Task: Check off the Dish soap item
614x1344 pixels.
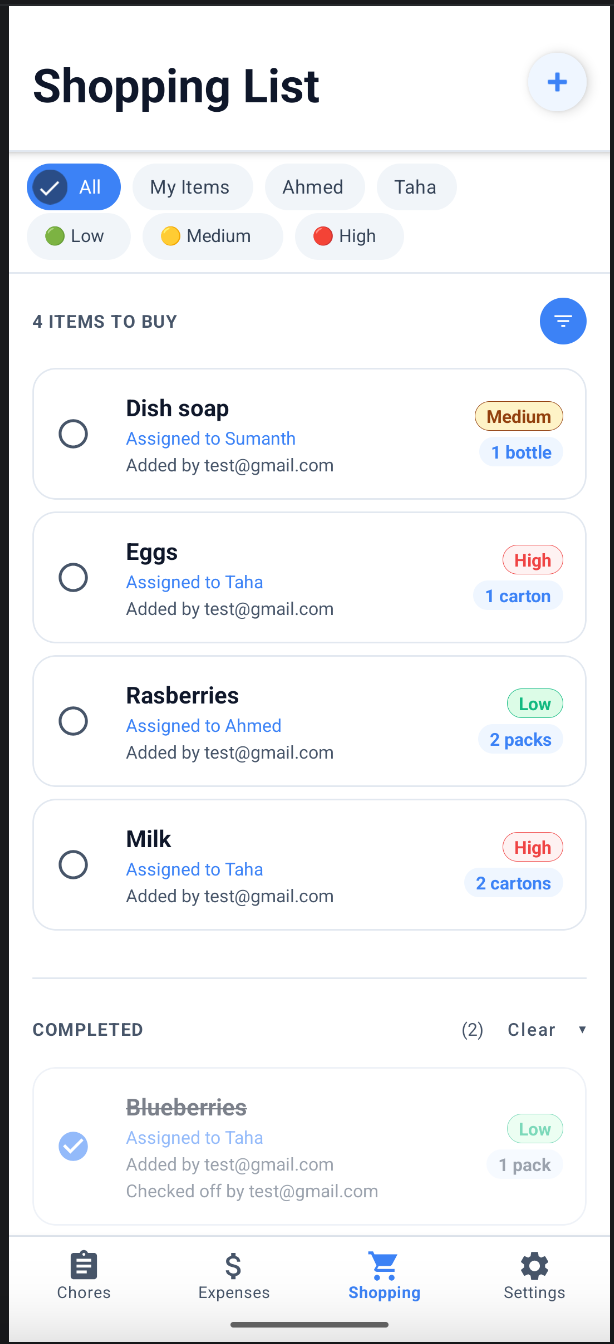Action: pyautogui.click(x=73, y=434)
